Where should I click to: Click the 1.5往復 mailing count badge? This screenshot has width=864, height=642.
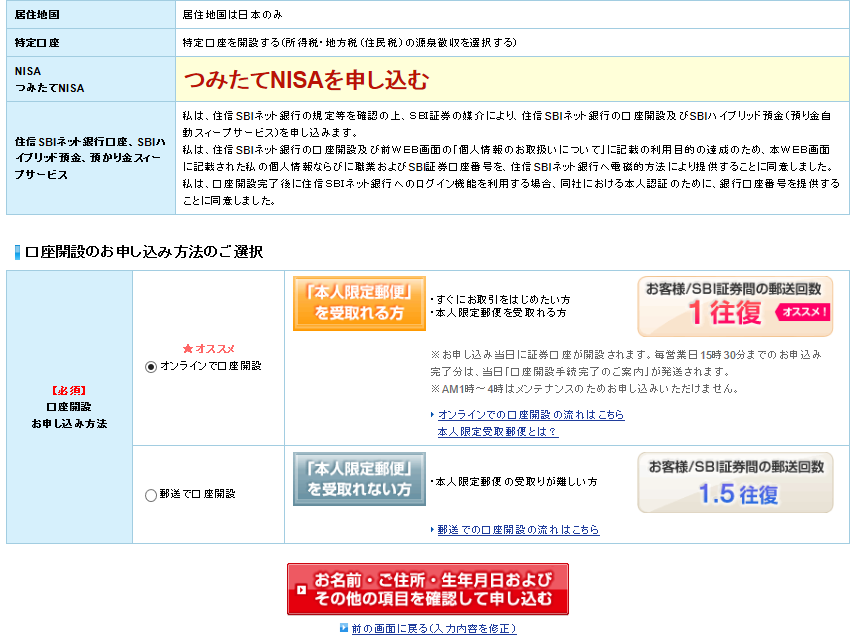[x=735, y=483]
